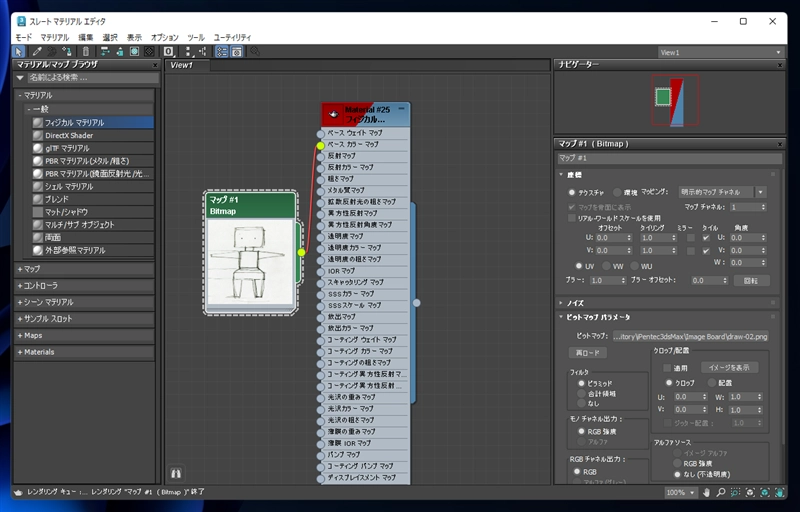Collapse Material #25 node with minus
Screen dimensions: 800x512
point(402,109)
